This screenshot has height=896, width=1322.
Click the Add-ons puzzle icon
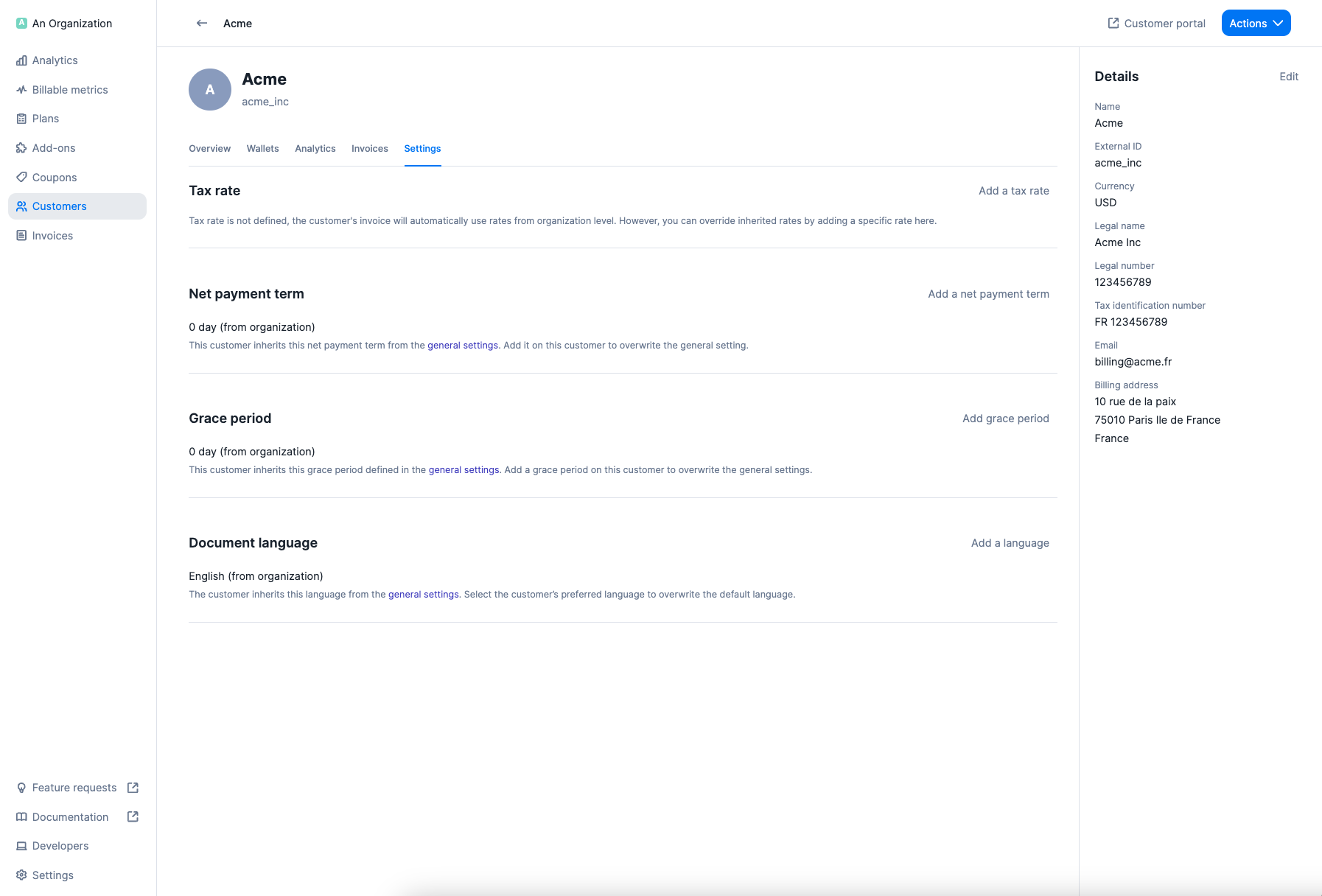pyautogui.click(x=21, y=148)
